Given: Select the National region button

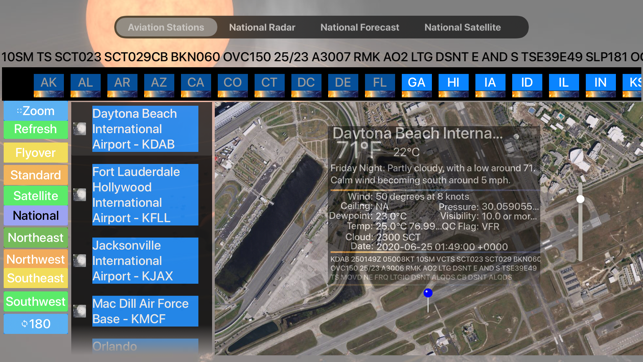Looking at the screenshot, I should 36,216.
